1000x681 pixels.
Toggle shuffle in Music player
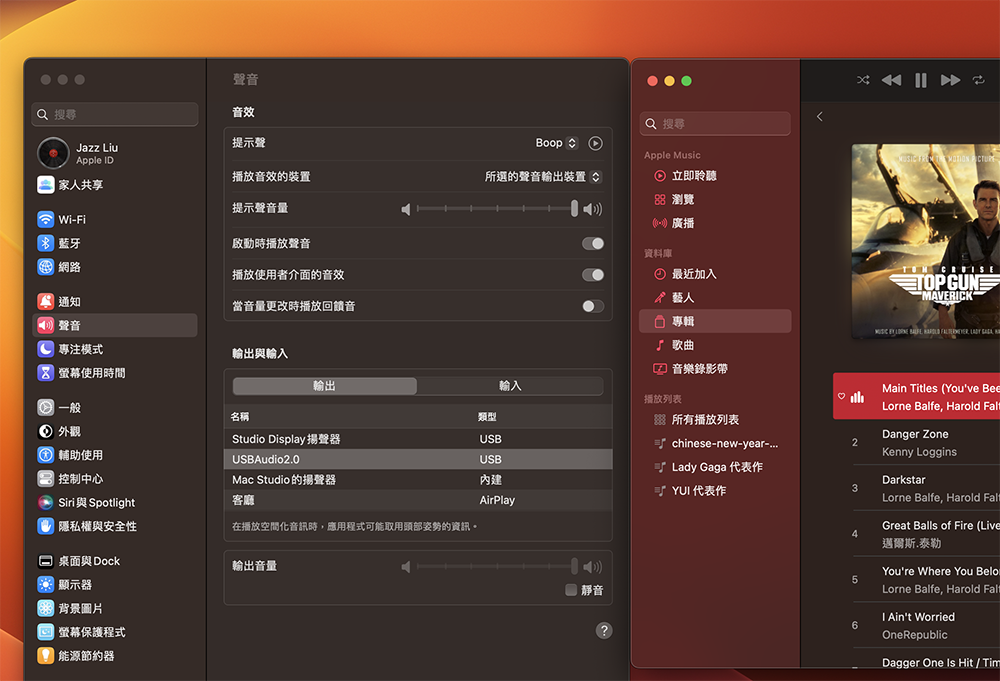pos(863,80)
